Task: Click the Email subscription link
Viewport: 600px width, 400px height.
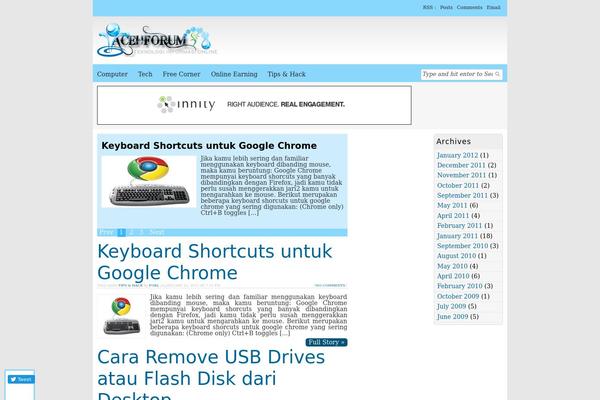Action: coord(494,7)
